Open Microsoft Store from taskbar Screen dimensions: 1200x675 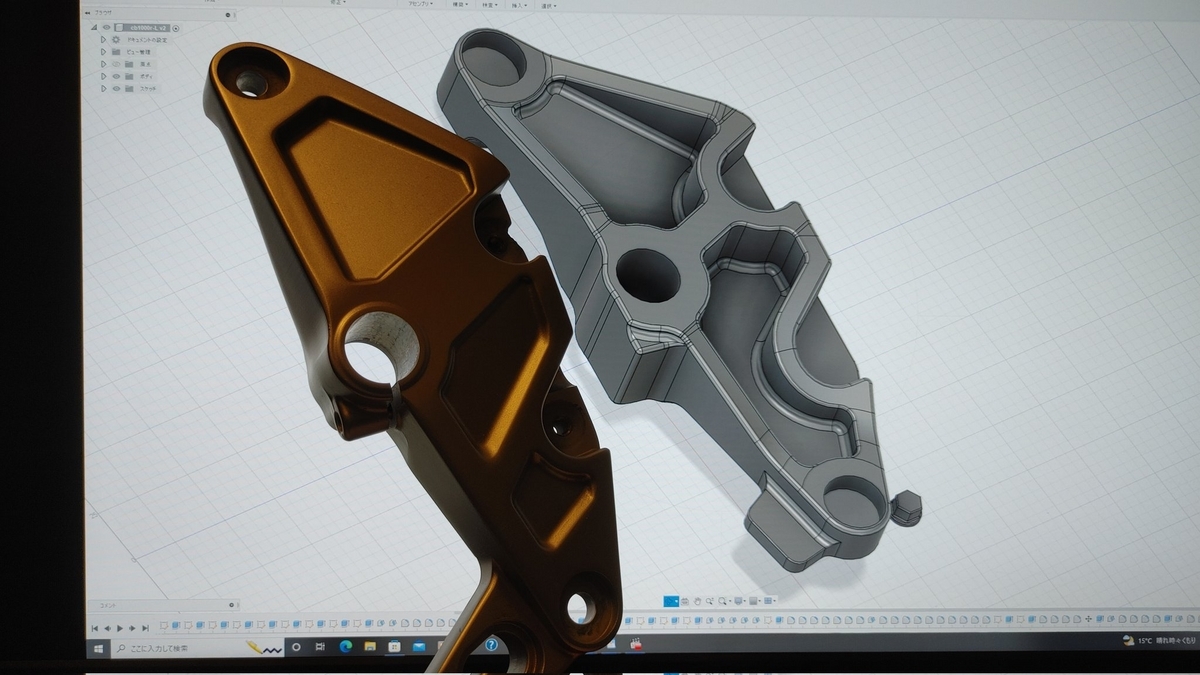pyautogui.click(x=394, y=647)
